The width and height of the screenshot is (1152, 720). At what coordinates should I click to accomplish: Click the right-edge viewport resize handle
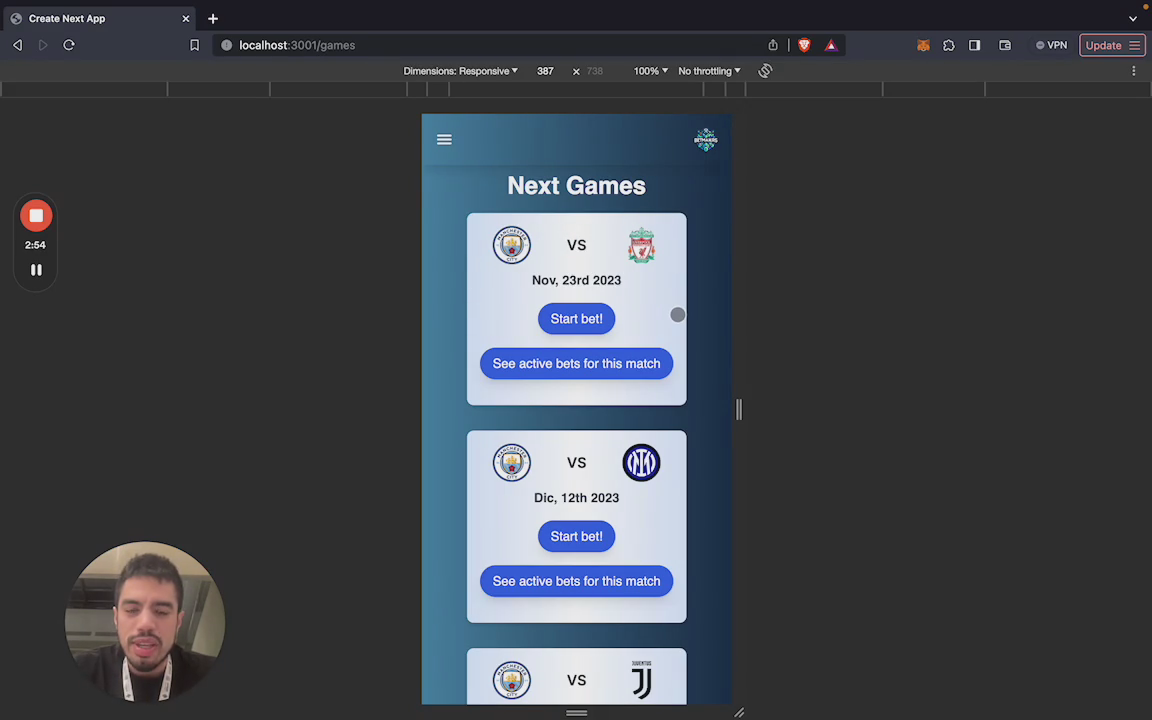coord(738,409)
